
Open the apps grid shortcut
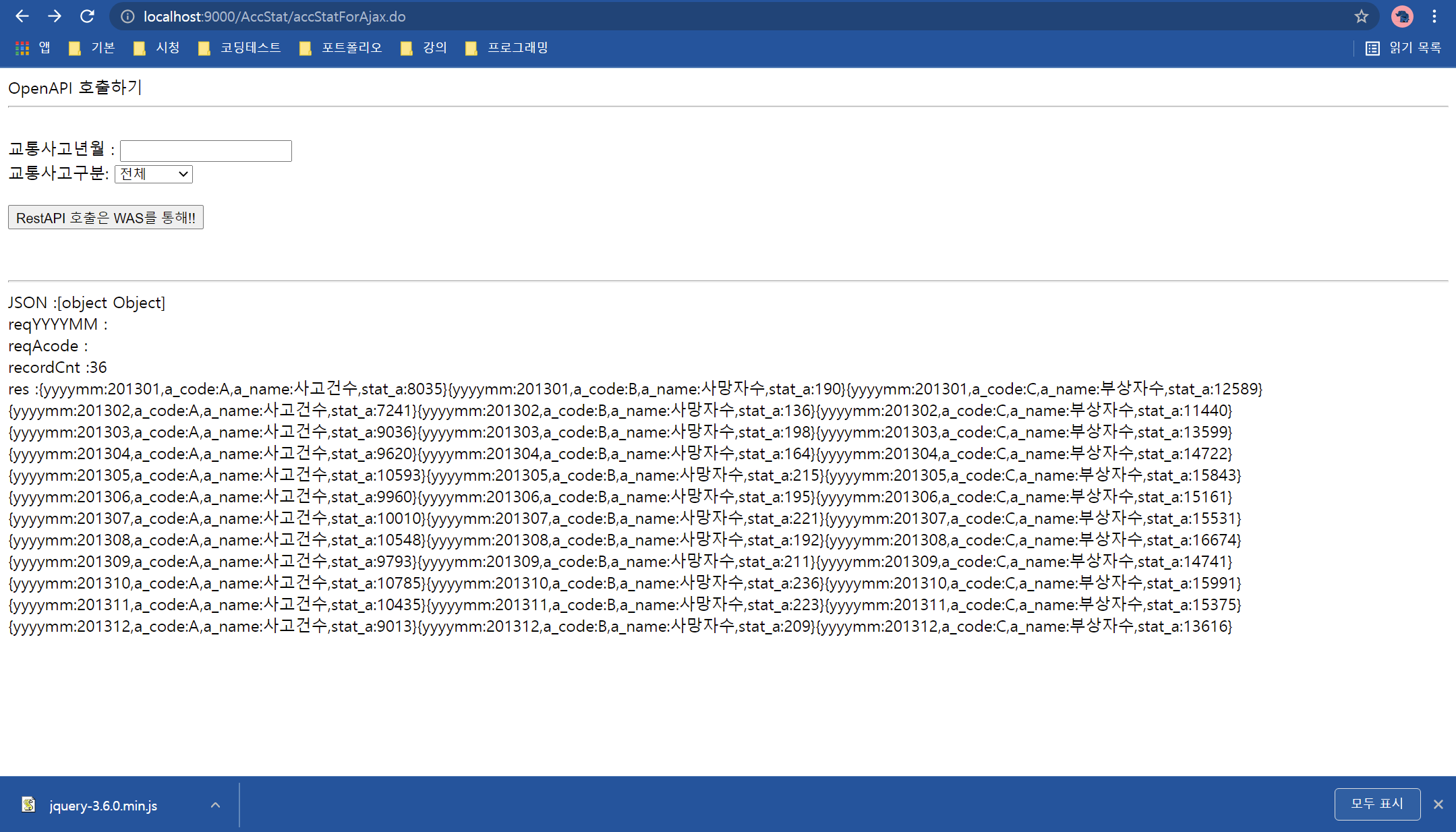pyautogui.click(x=23, y=48)
